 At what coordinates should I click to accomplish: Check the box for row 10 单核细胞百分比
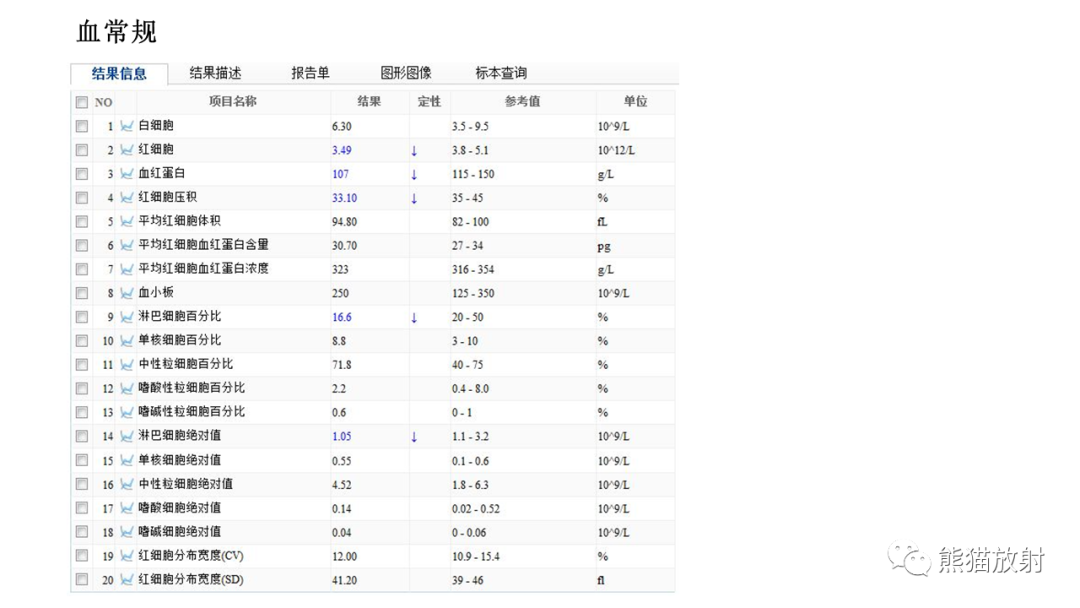[x=82, y=341]
